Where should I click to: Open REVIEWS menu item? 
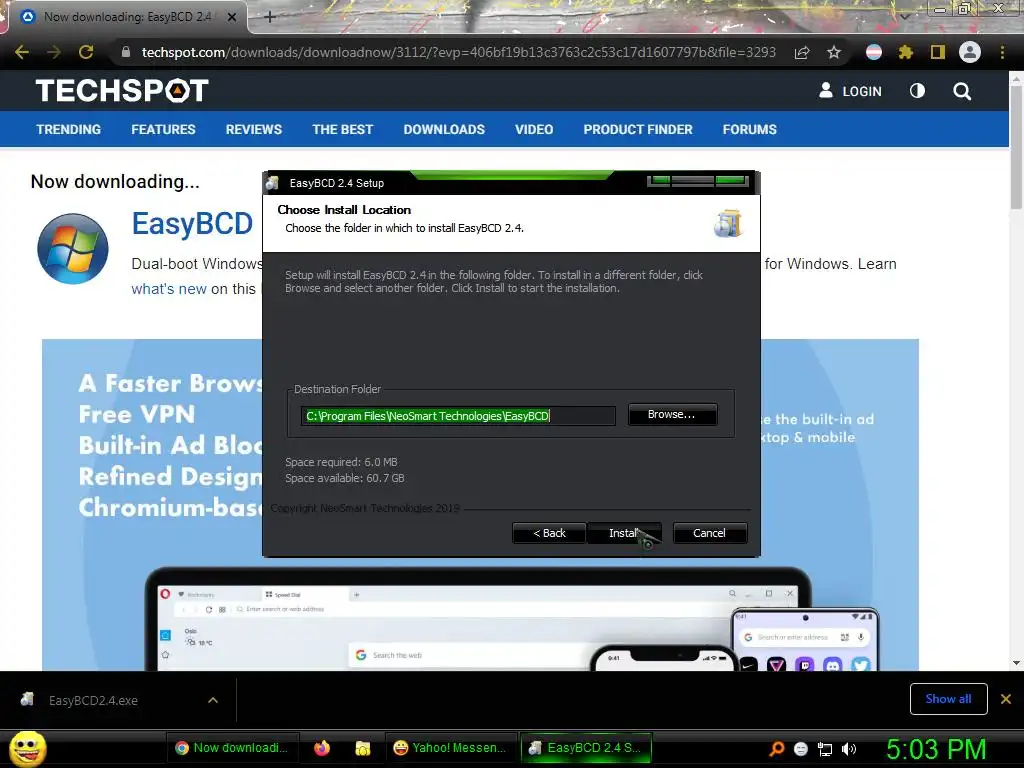[254, 129]
